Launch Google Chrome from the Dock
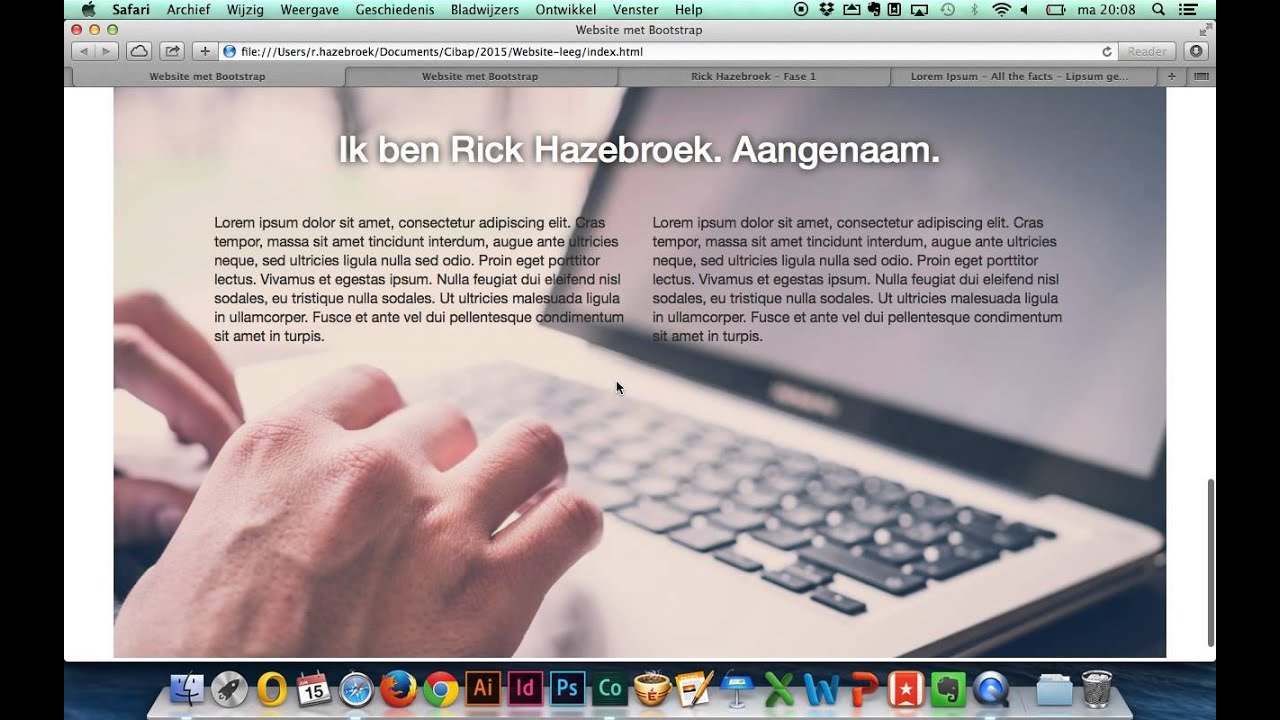This screenshot has width=1280, height=720. [x=441, y=688]
